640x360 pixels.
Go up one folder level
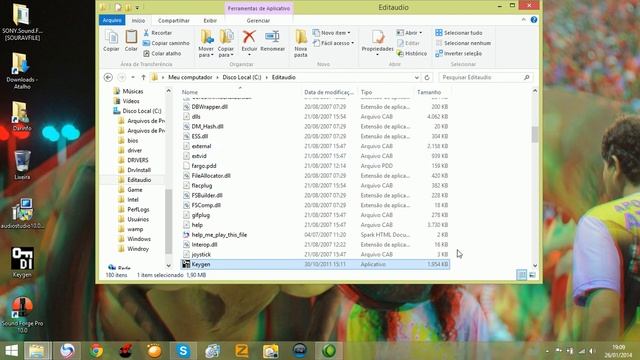[x=143, y=77]
